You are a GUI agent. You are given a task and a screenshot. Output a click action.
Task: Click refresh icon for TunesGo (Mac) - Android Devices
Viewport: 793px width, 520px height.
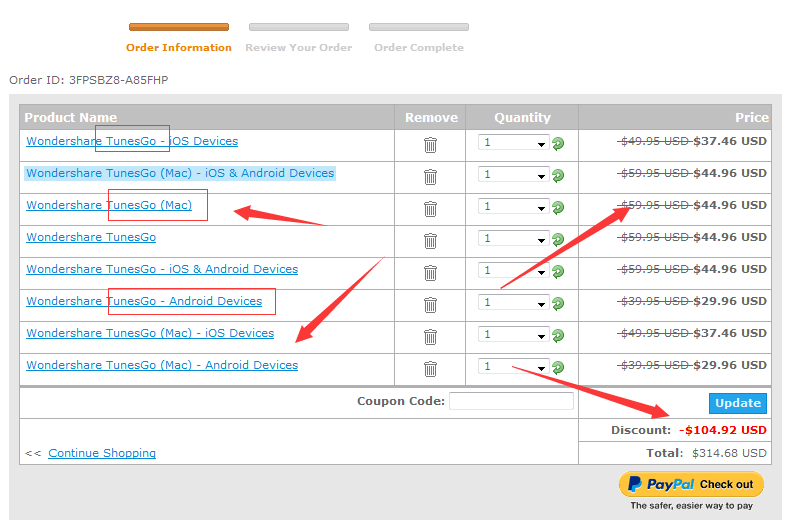coord(558,367)
